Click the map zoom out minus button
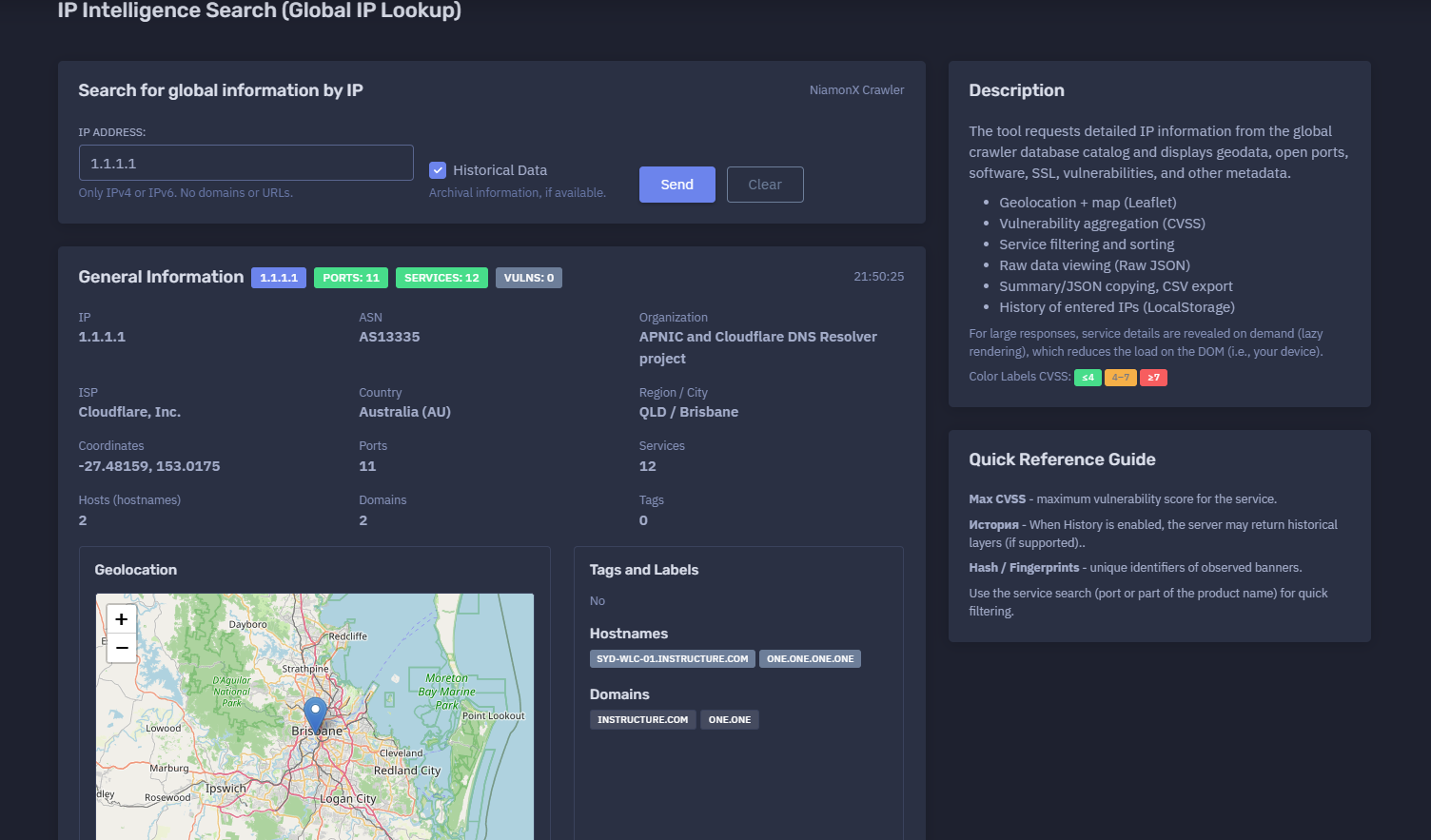Image resolution: width=1431 pixels, height=840 pixels. [x=121, y=648]
